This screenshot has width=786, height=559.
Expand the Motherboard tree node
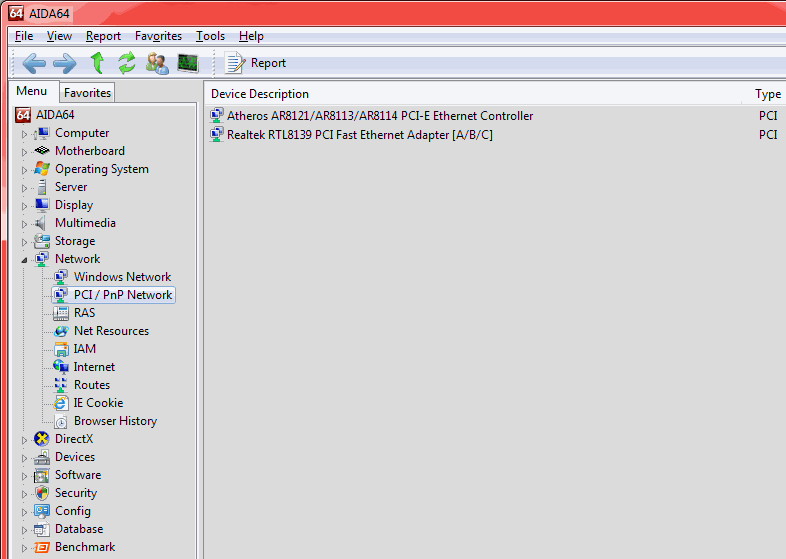pos(24,152)
